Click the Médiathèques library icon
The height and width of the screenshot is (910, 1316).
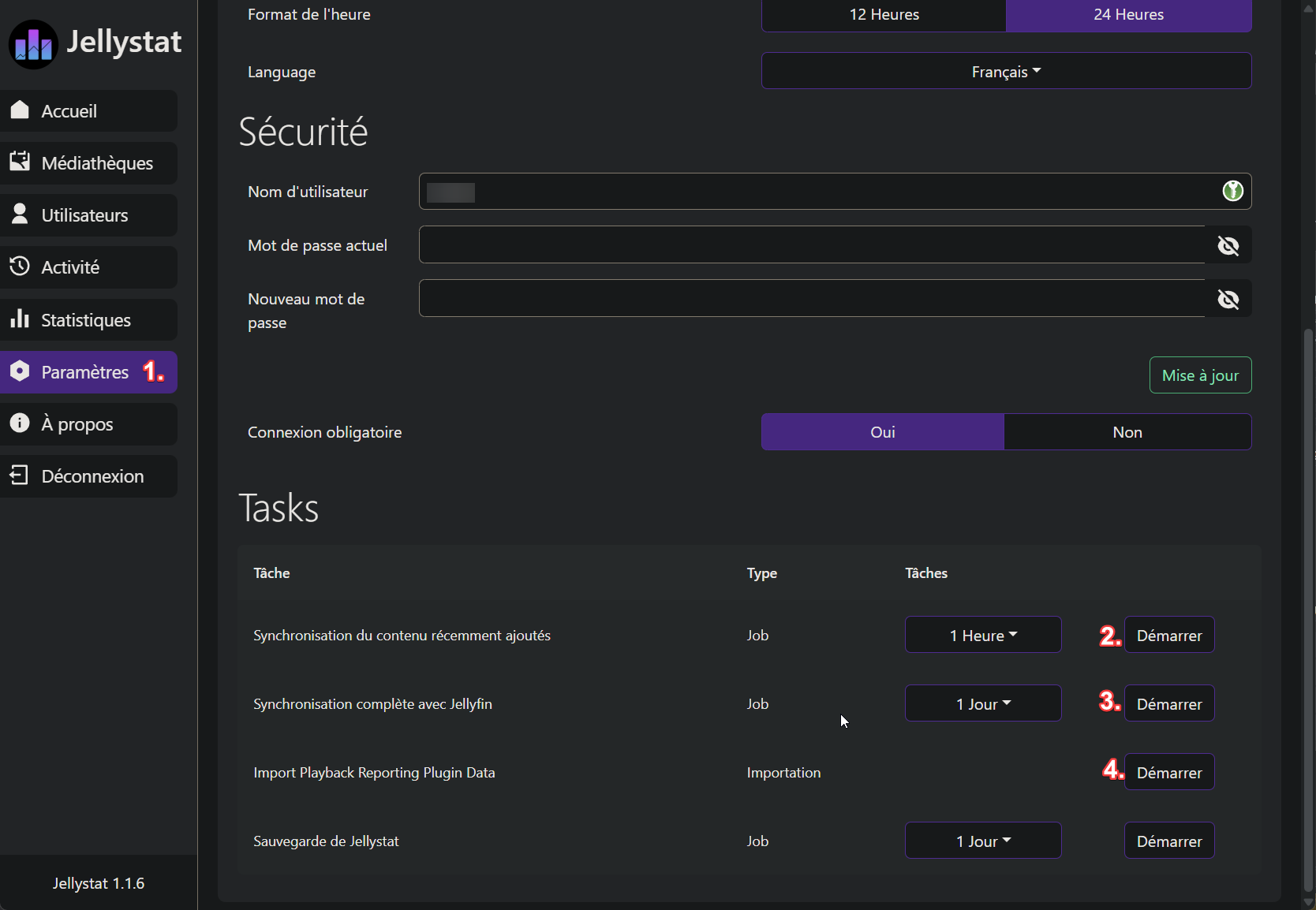(20, 162)
